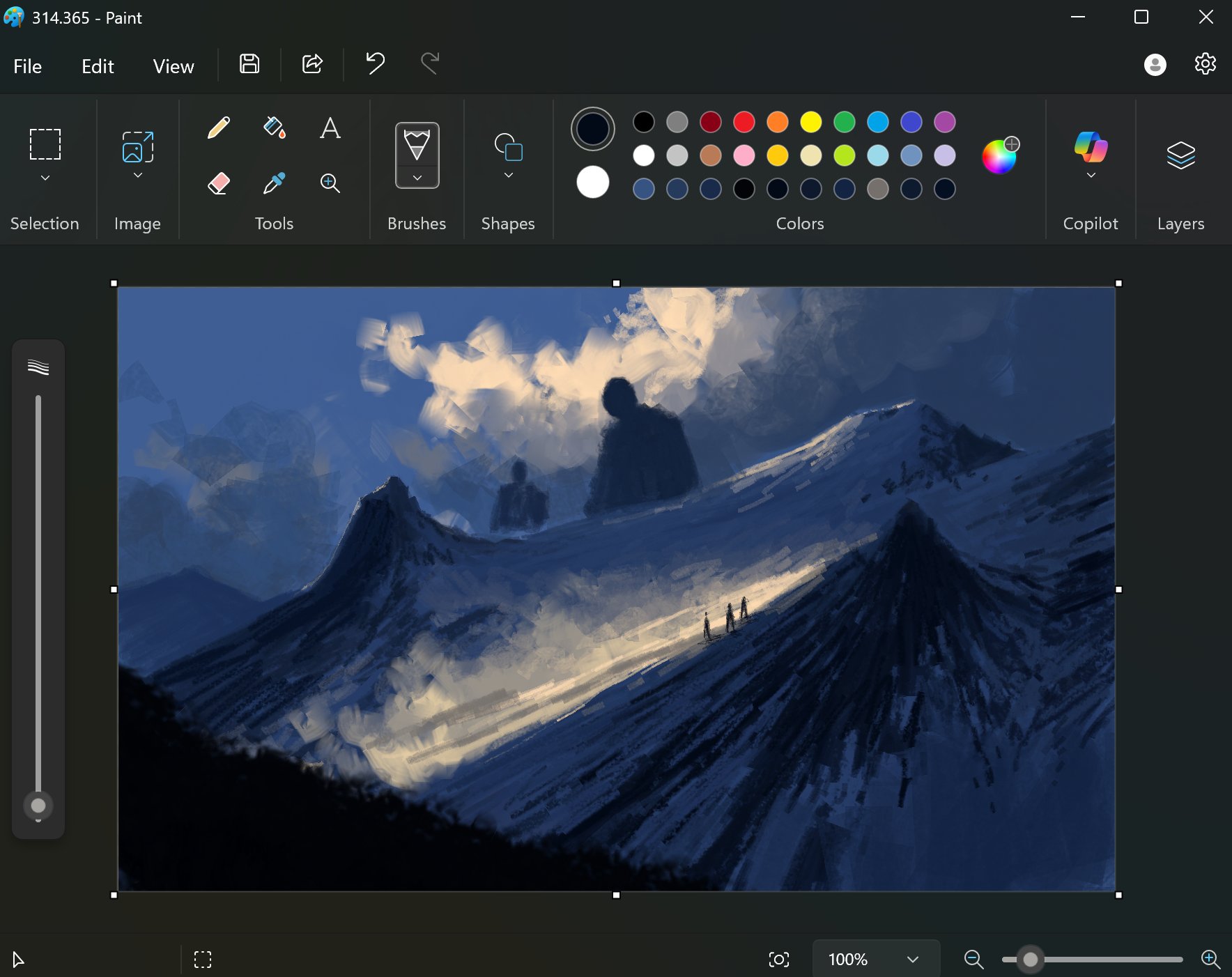The height and width of the screenshot is (977, 1232).
Task: Choose the taupe gray custom color swatch
Action: click(x=878, y=189)
